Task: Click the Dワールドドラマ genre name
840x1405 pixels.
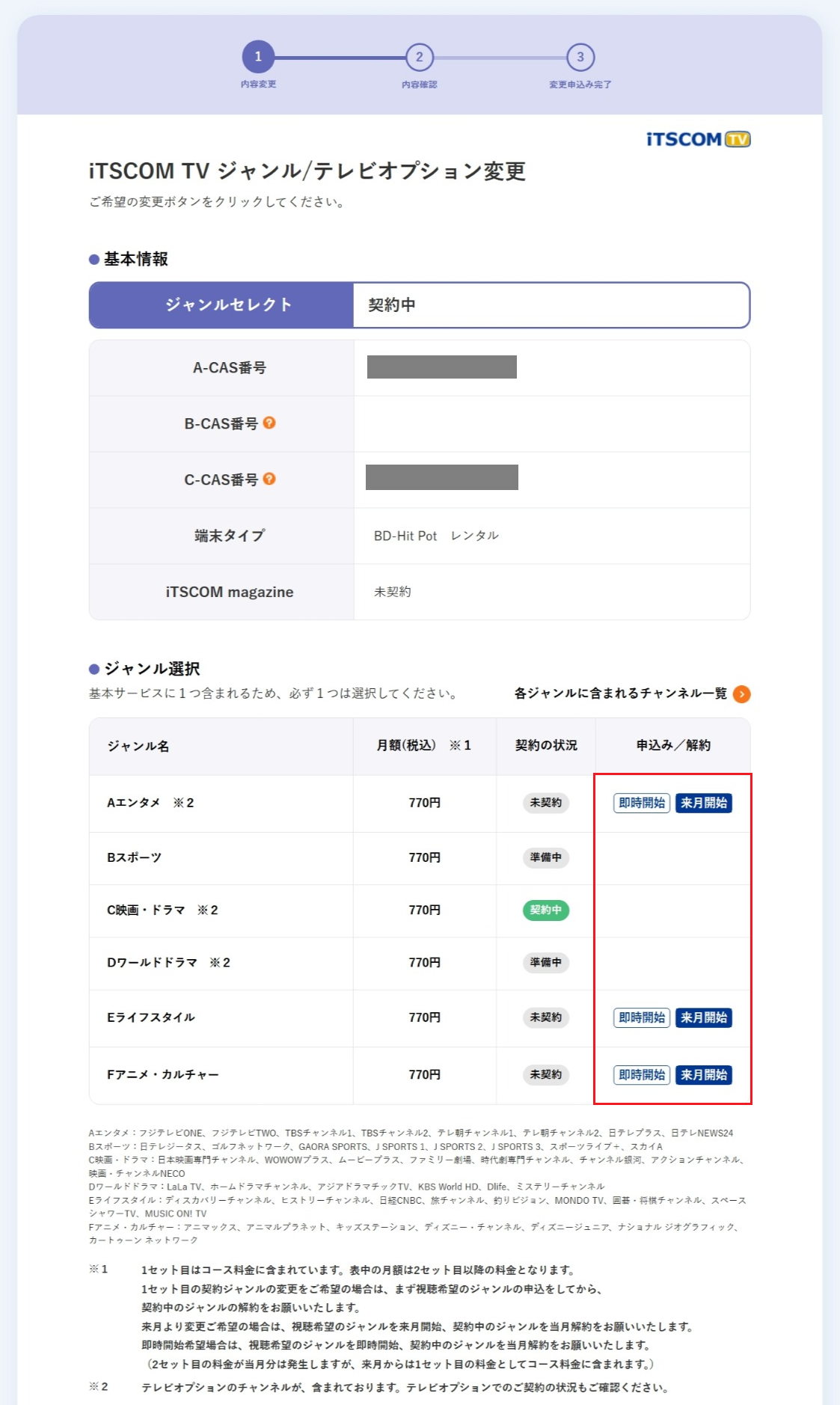Action: (x=152, y=963)
